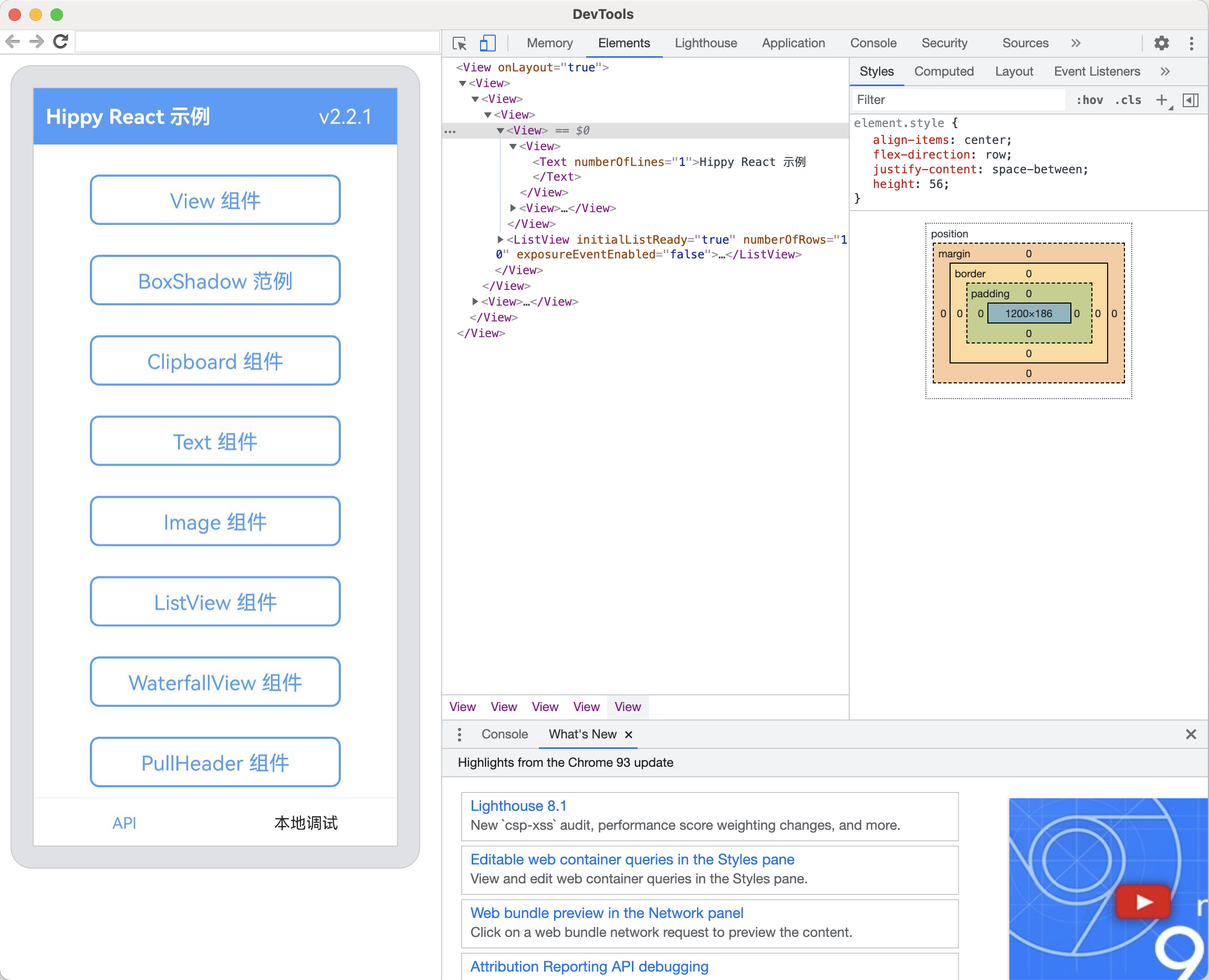Toggle the :hov element state panel
This screenshot has width=1209, height=980.
point(1089,100)
